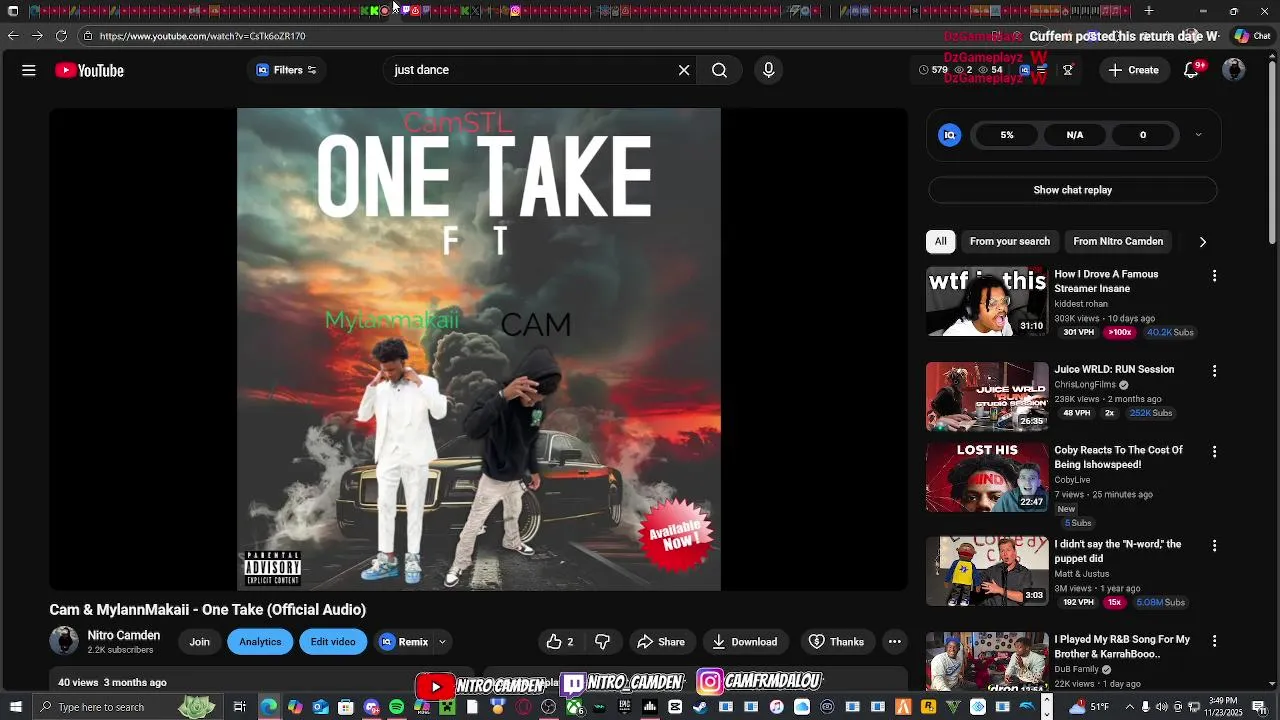Click the Thanks button

[836, 642]
